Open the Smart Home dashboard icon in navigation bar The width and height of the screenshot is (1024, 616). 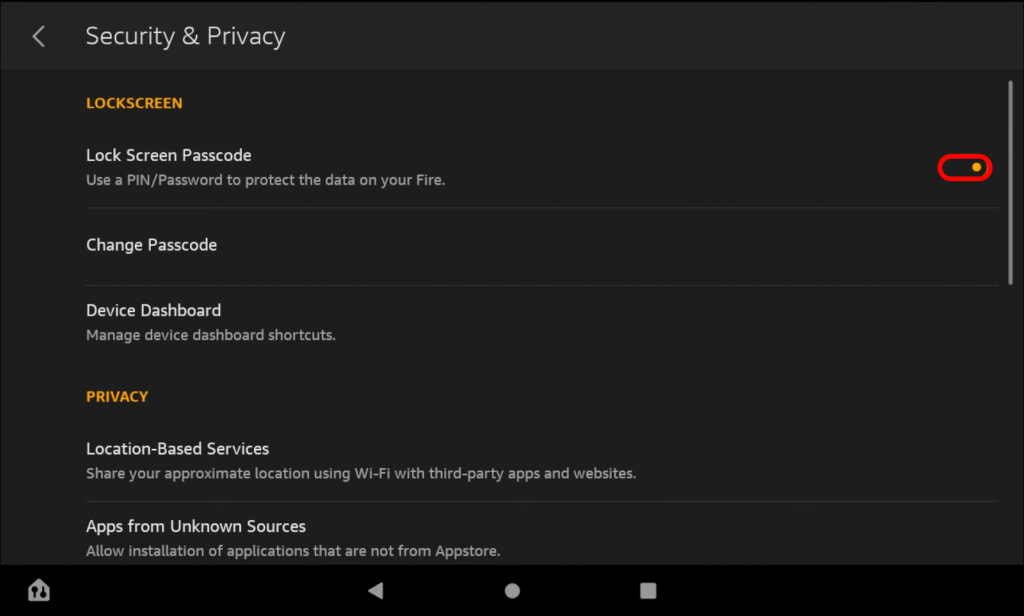[x=38, y=590]
